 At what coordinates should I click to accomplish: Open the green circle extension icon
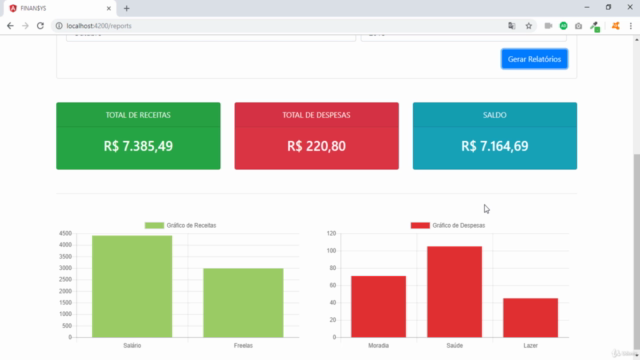[x=563, y=26]
